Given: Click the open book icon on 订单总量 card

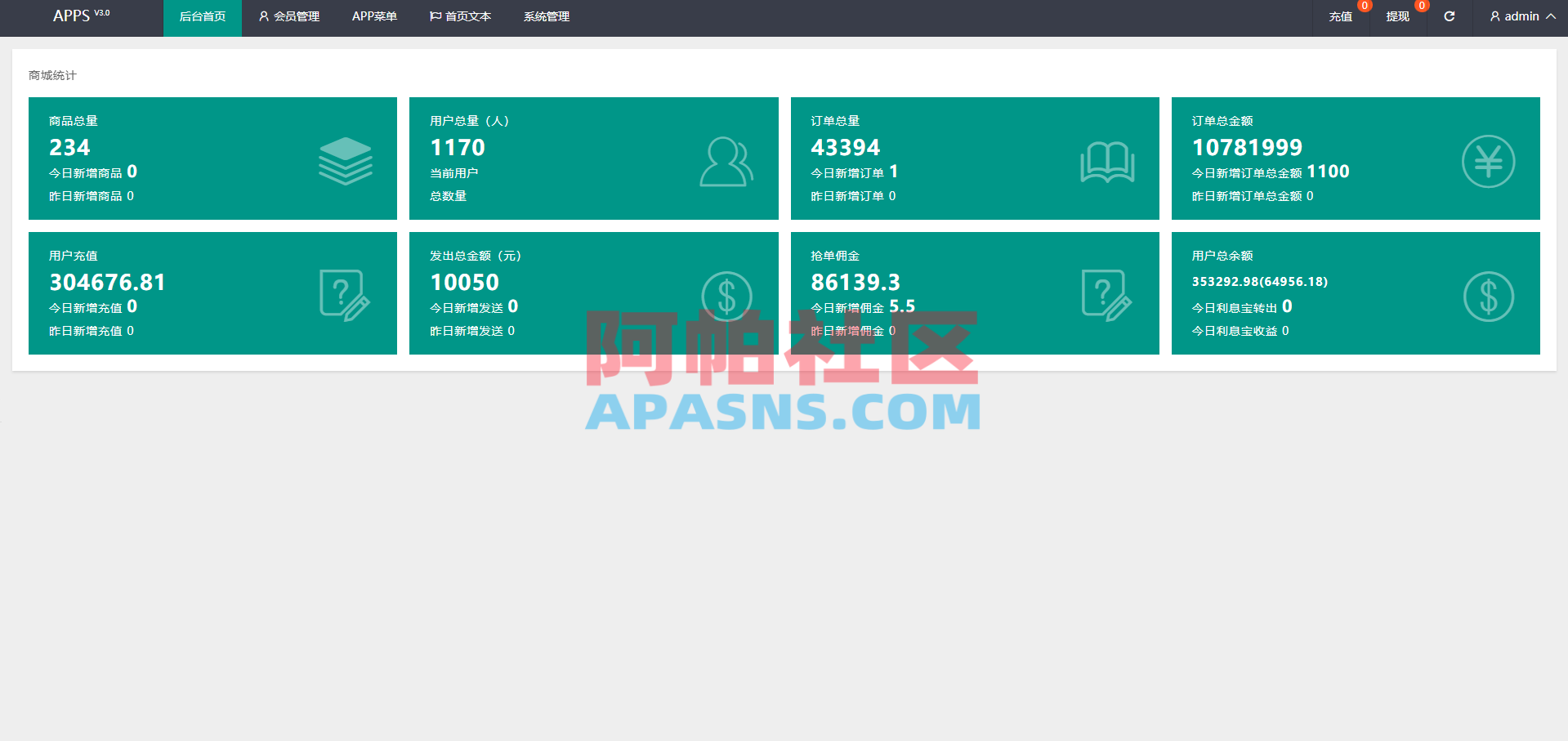Looking at the screenshot, I should 1107,160.
